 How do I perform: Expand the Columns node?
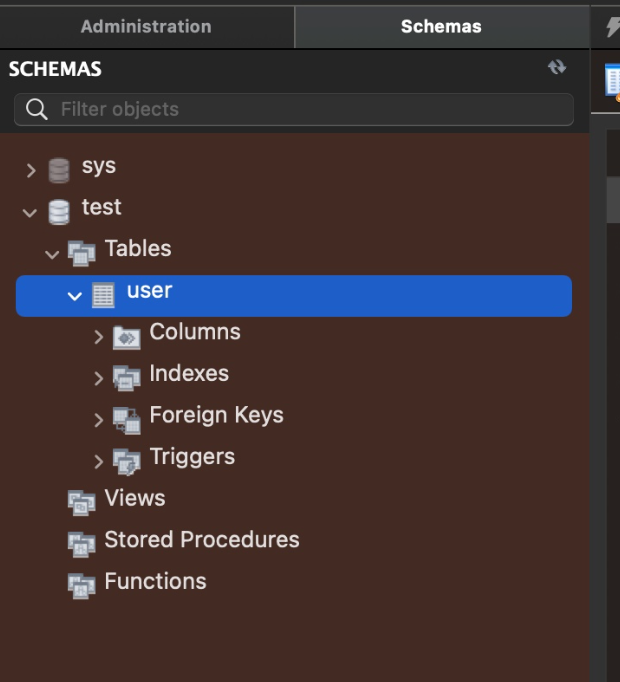click(98, 337)
